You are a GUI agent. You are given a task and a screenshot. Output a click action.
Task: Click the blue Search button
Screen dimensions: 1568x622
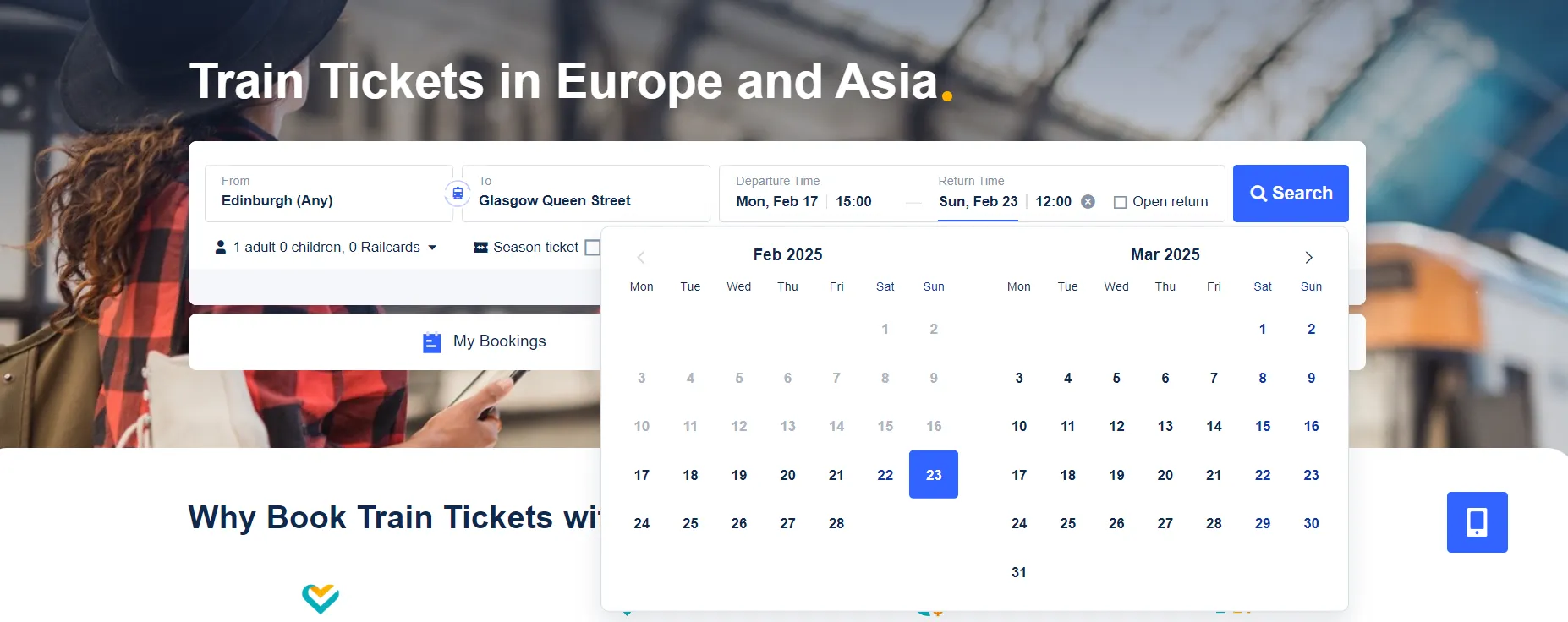pos(1291,194)
